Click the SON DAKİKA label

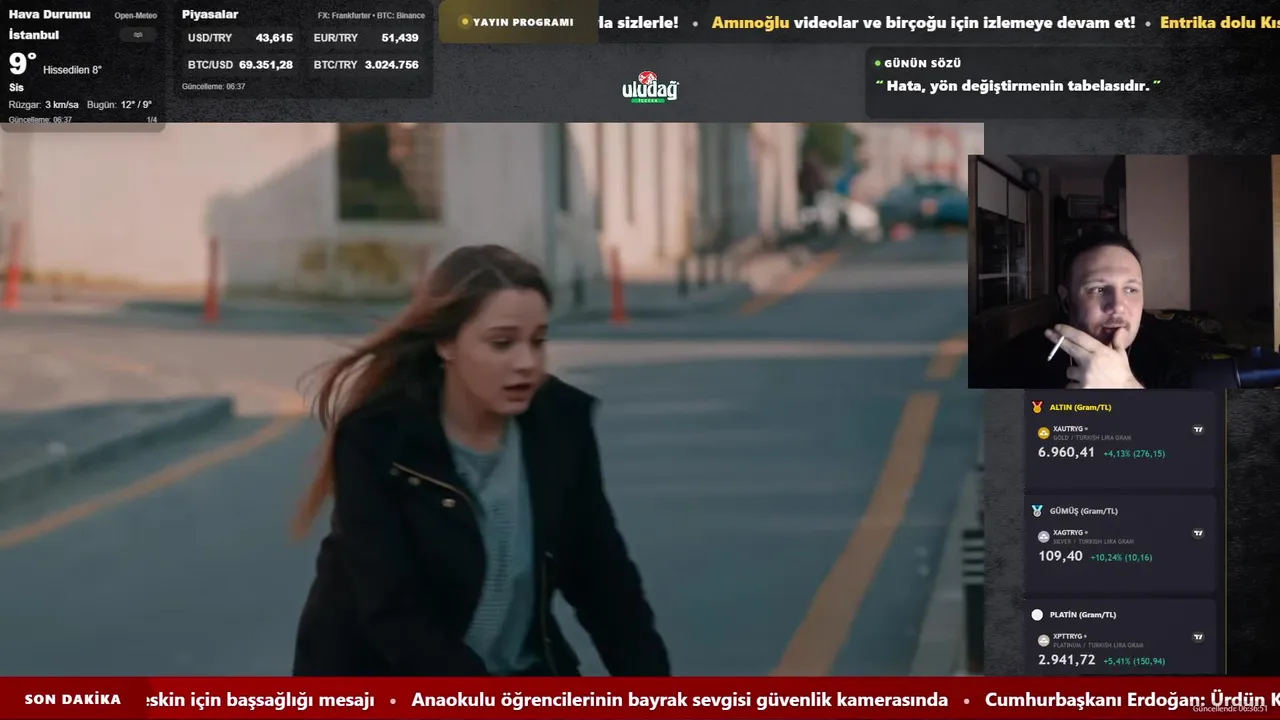[x=72, y=700]
